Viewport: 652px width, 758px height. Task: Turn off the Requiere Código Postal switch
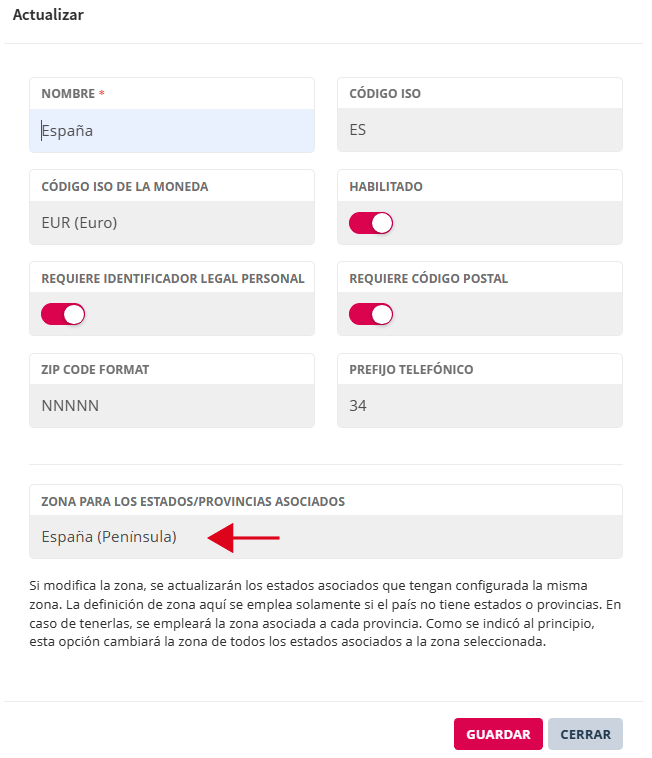click(x=371, y=314)
